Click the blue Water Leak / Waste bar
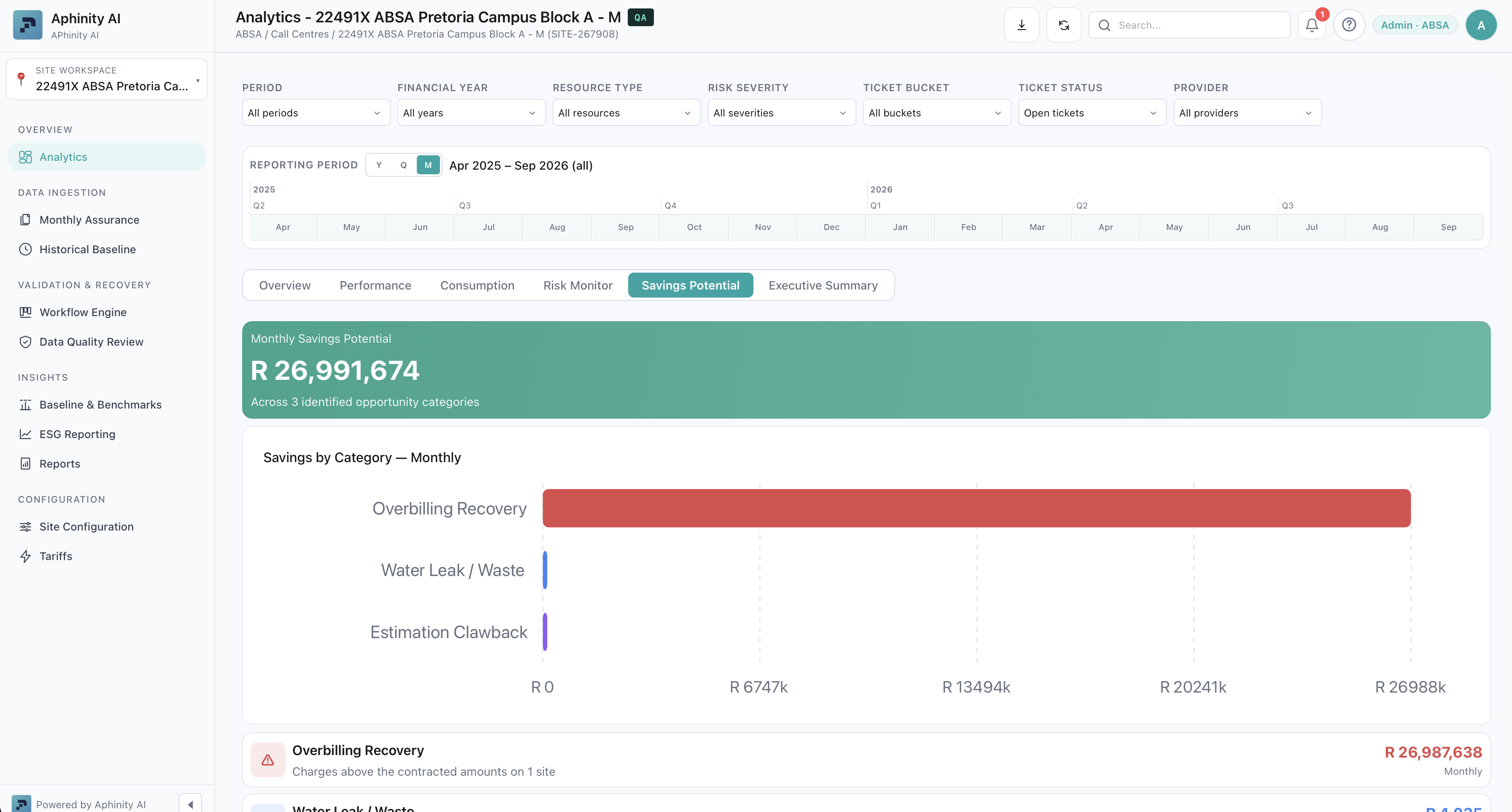The image size is (1512, 812). pyautogui.click(x=545, y=570)
